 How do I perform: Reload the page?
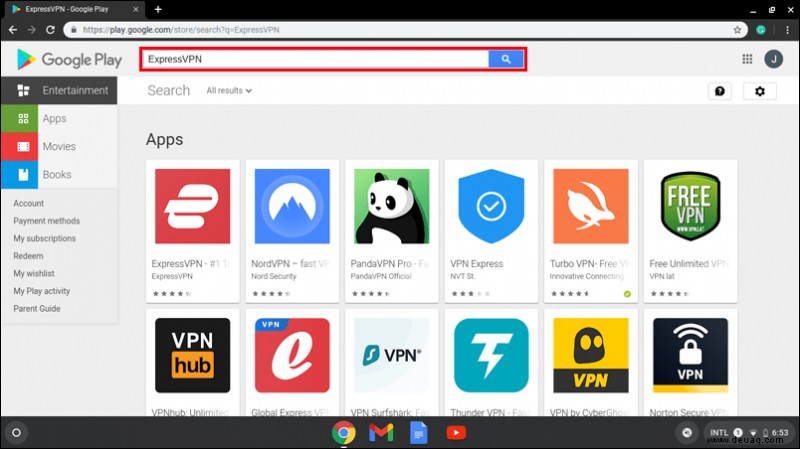pyautogui.click(x=50, y=30)
